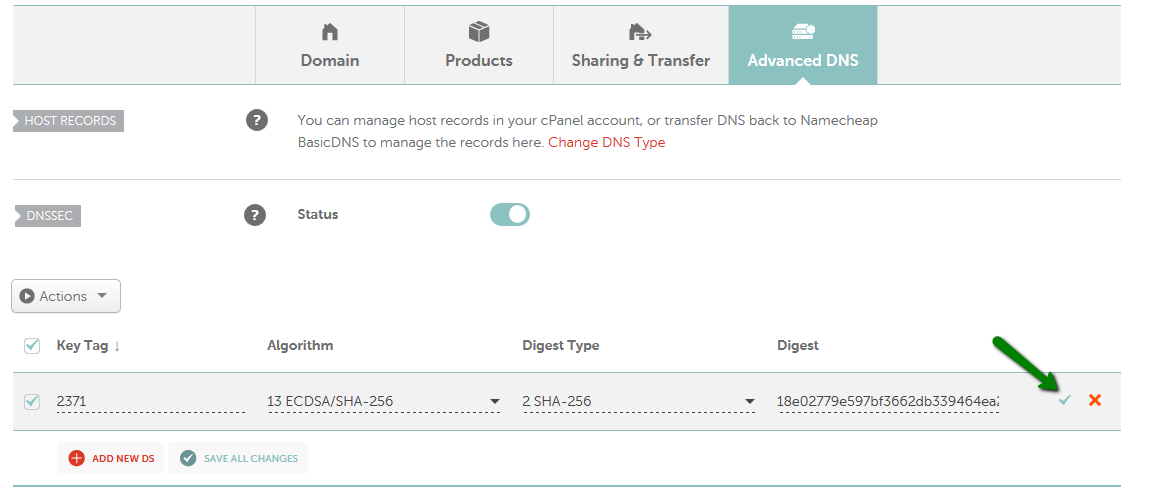Open the DNSSEC help question mark
1160x498 pixels.
[254, 215]
